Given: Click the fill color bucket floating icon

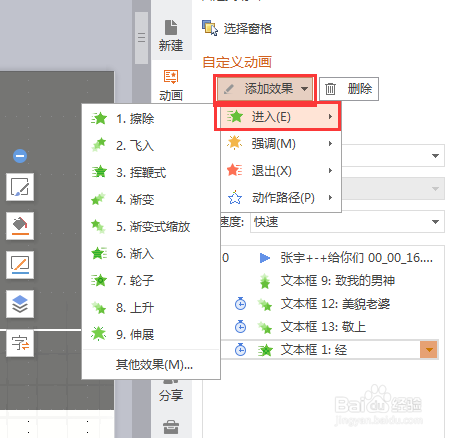Looking at the screenshot, I should (x=20, y=226).
